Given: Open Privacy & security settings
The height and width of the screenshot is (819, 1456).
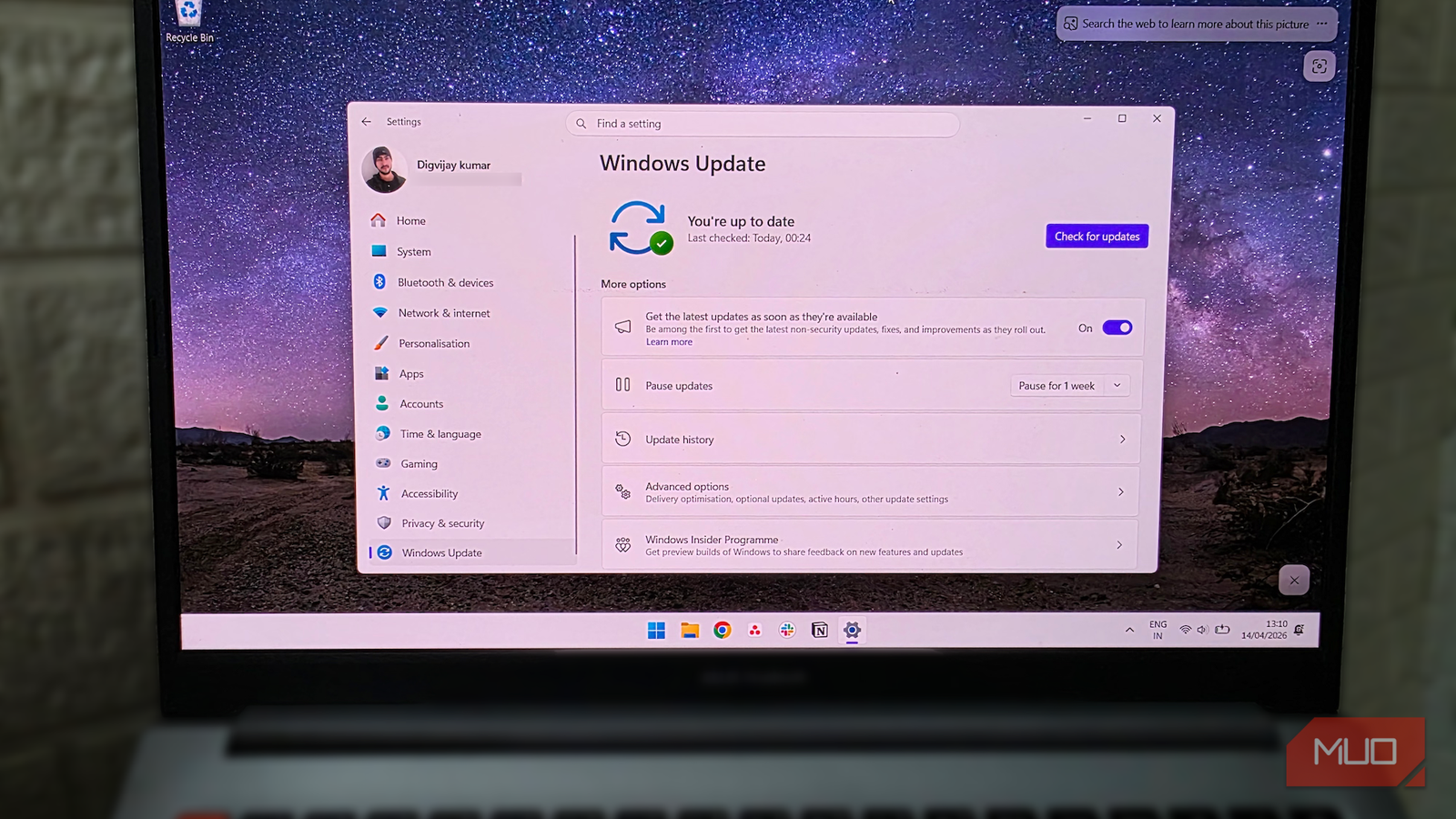Looking at the screenshot, I should (442, 523).
